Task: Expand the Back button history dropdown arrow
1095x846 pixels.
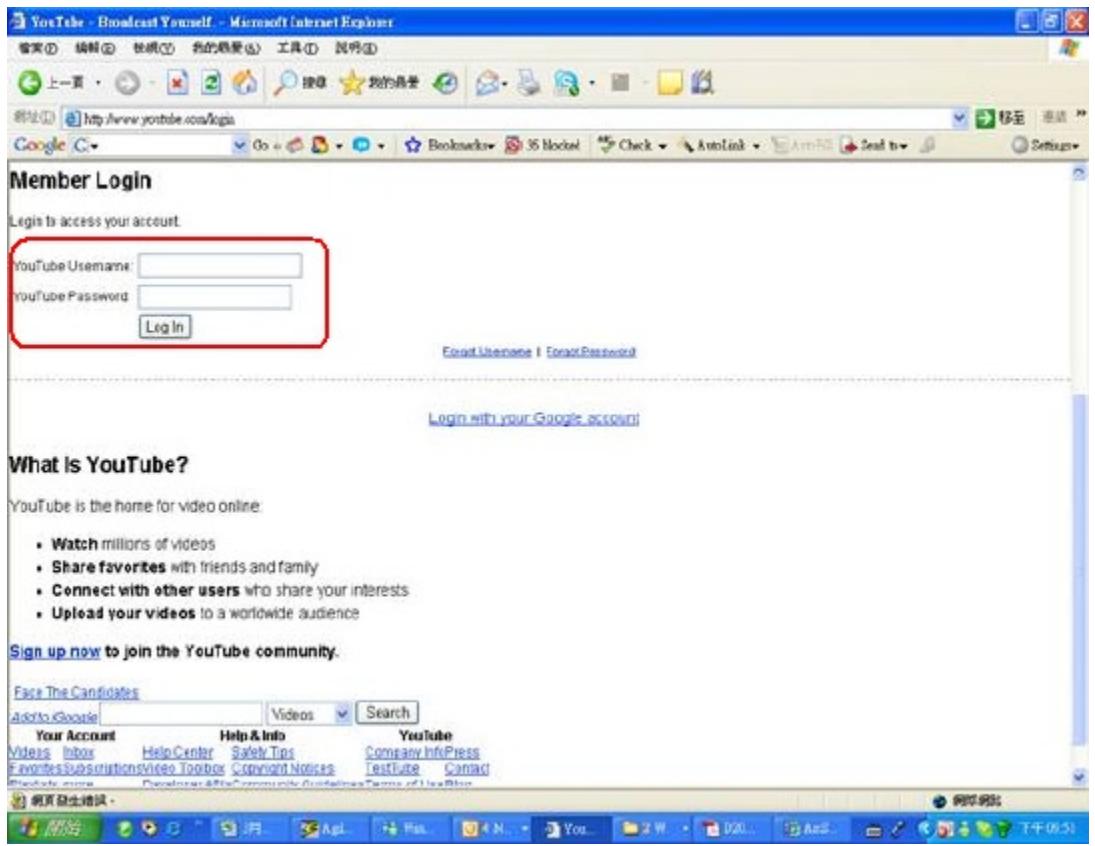Action: pos(97,83)
